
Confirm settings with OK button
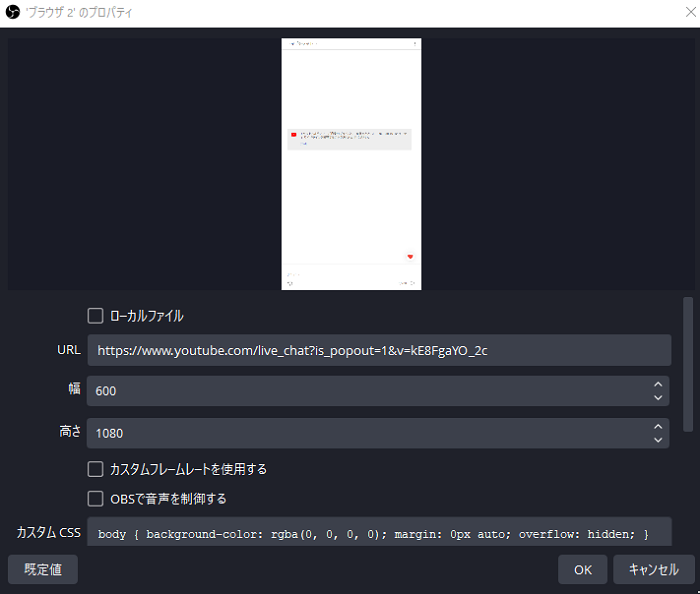click(583, 569)
